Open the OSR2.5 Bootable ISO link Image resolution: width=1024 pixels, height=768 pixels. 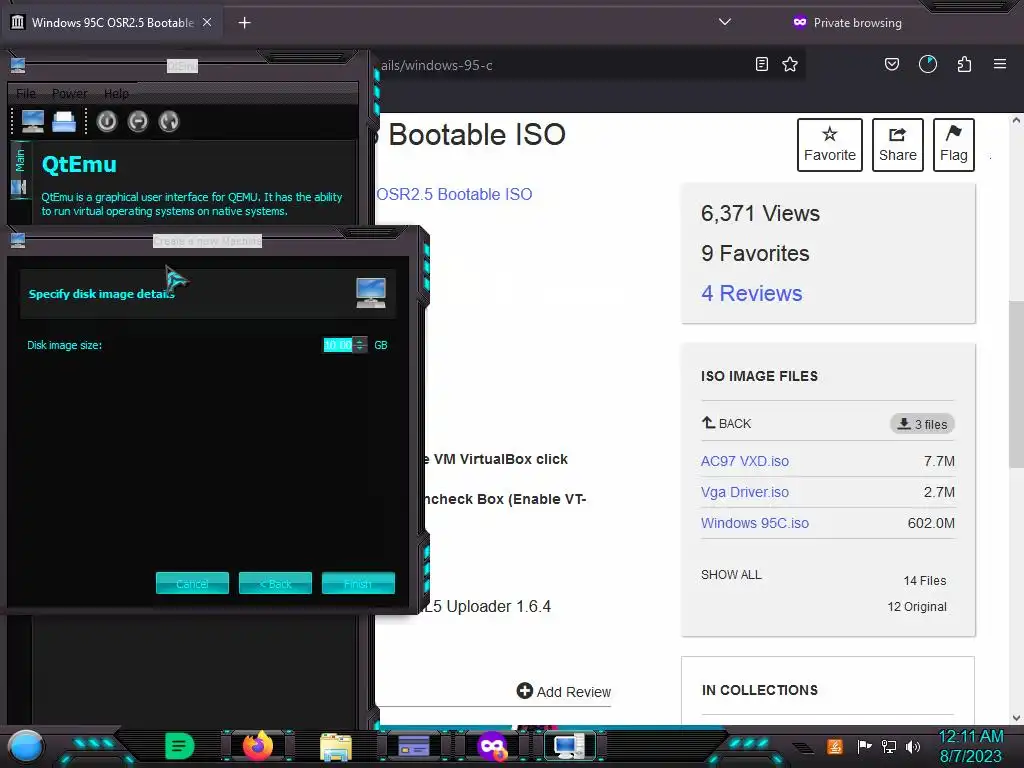[x=455, y=194]
